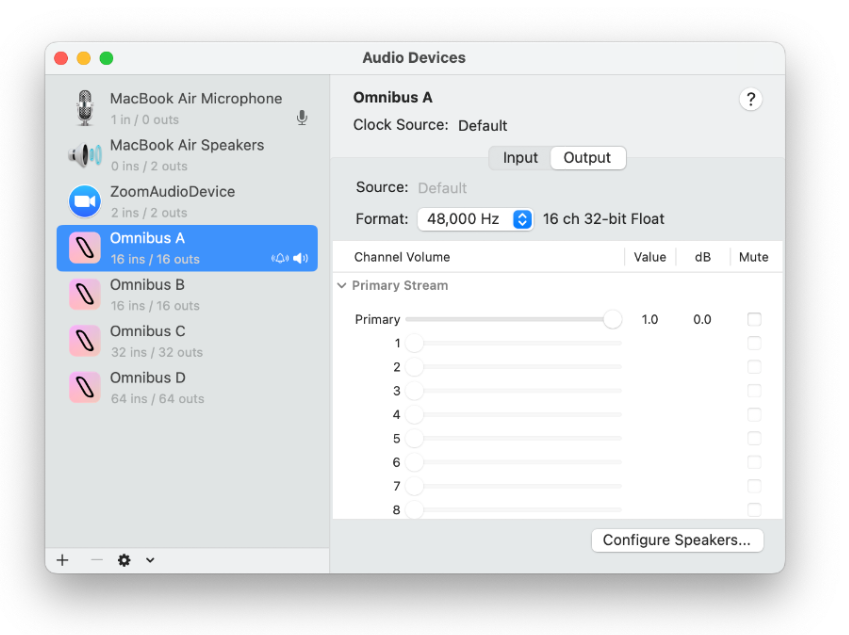Open the help question mark button
Viewport: 849px width, 635px height.
[x=750, y=99]
